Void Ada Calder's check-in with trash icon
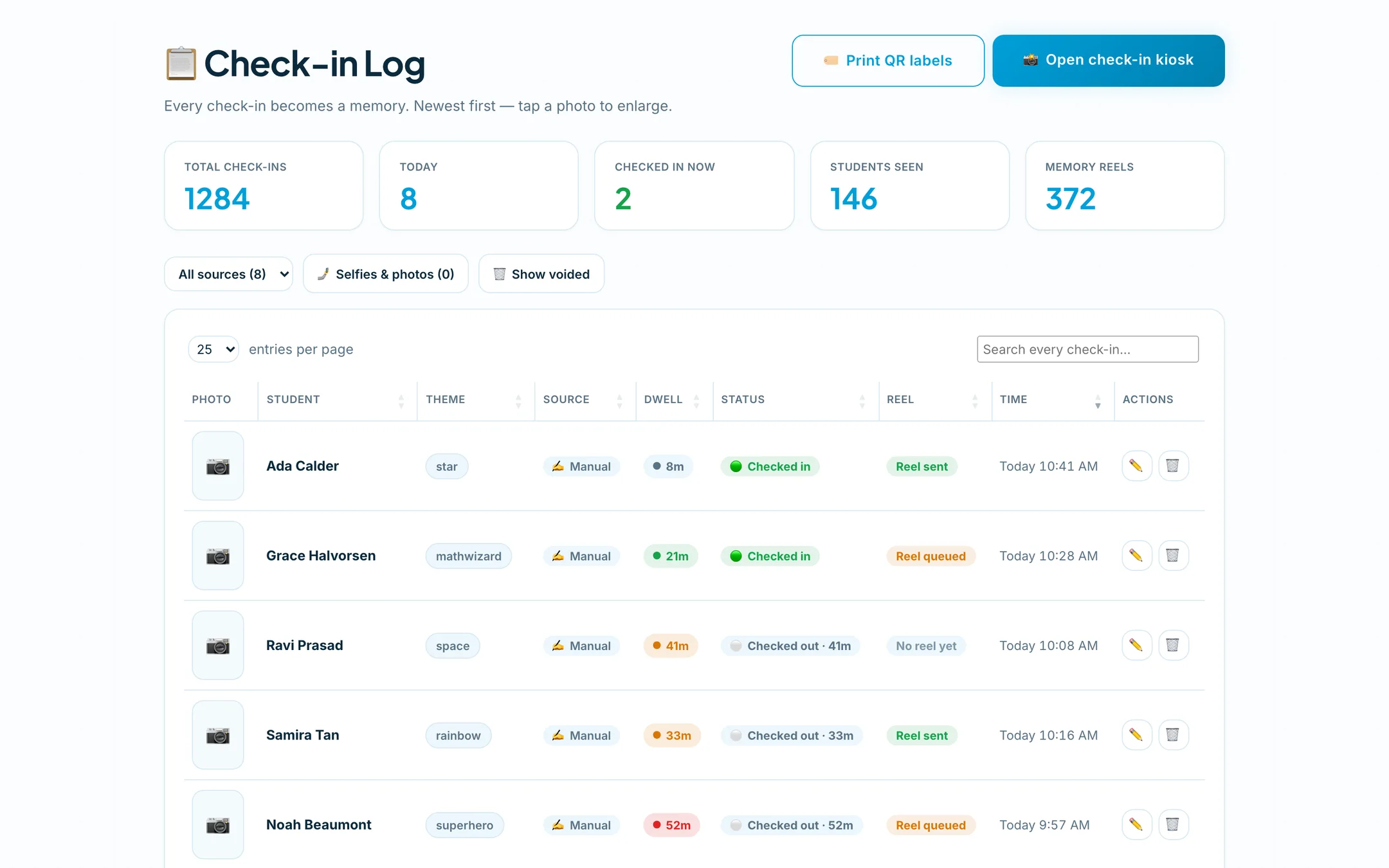This screenshot has height=868, width=1389. click(x=1173, y=466)
